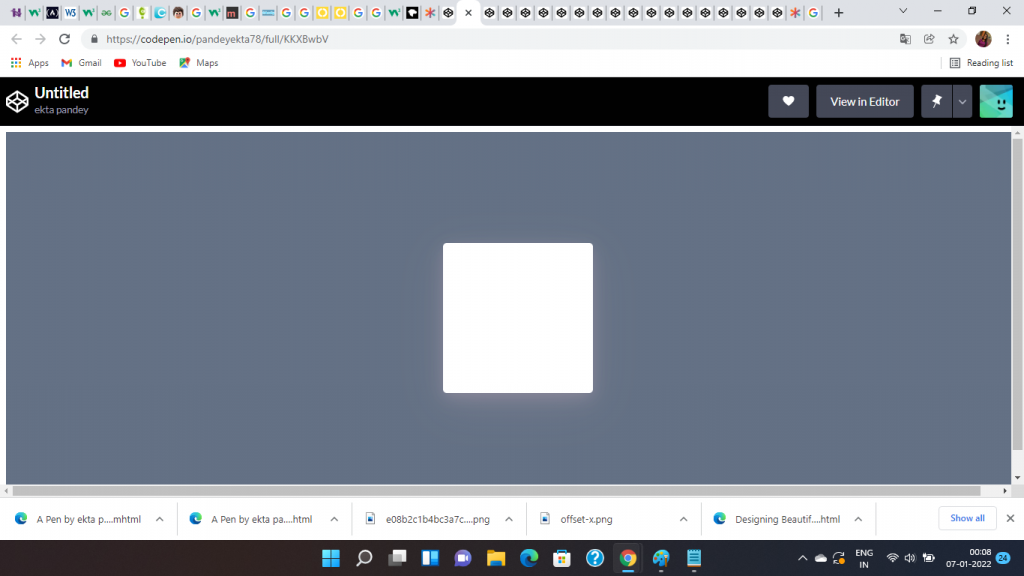
Task: Click the translate page icon
Action: pos(905,39)
